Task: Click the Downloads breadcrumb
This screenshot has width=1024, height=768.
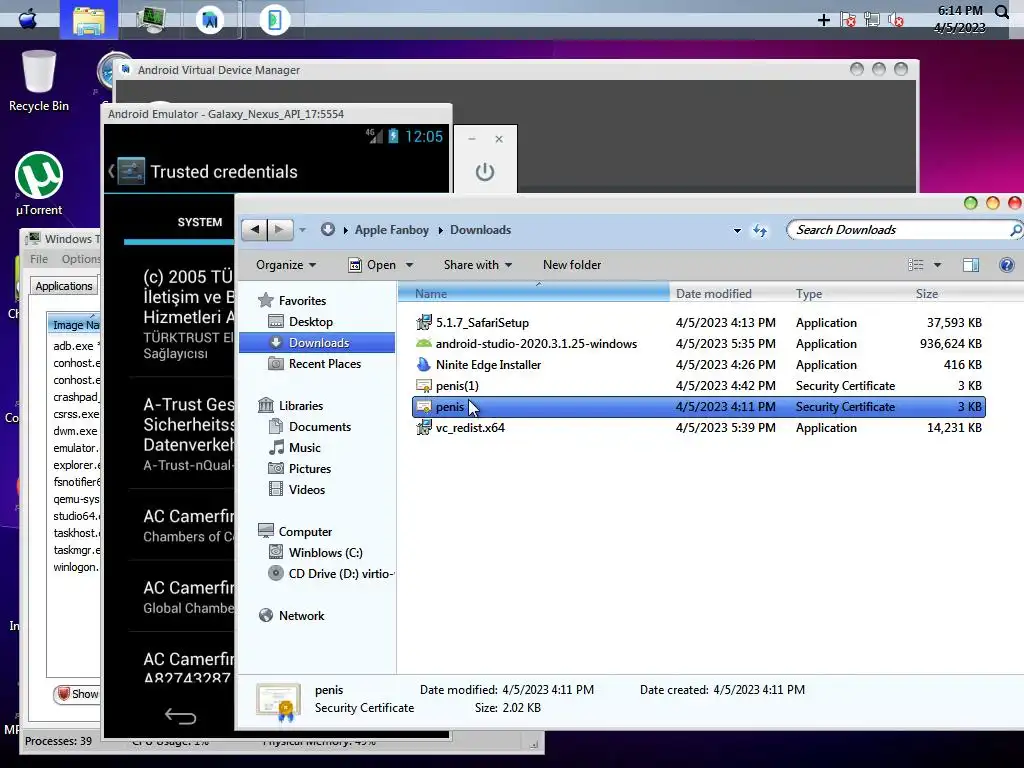Action: (x=481, y=230)
